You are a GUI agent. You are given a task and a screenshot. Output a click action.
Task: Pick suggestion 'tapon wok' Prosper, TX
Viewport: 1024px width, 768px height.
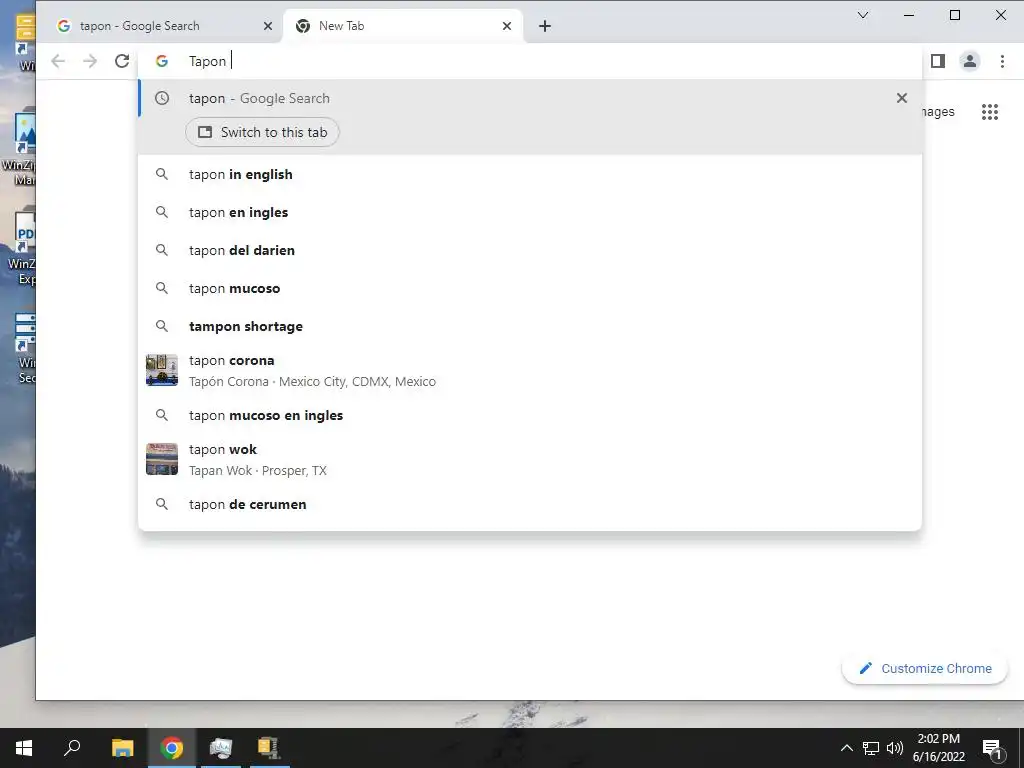(x=530, y=460)
